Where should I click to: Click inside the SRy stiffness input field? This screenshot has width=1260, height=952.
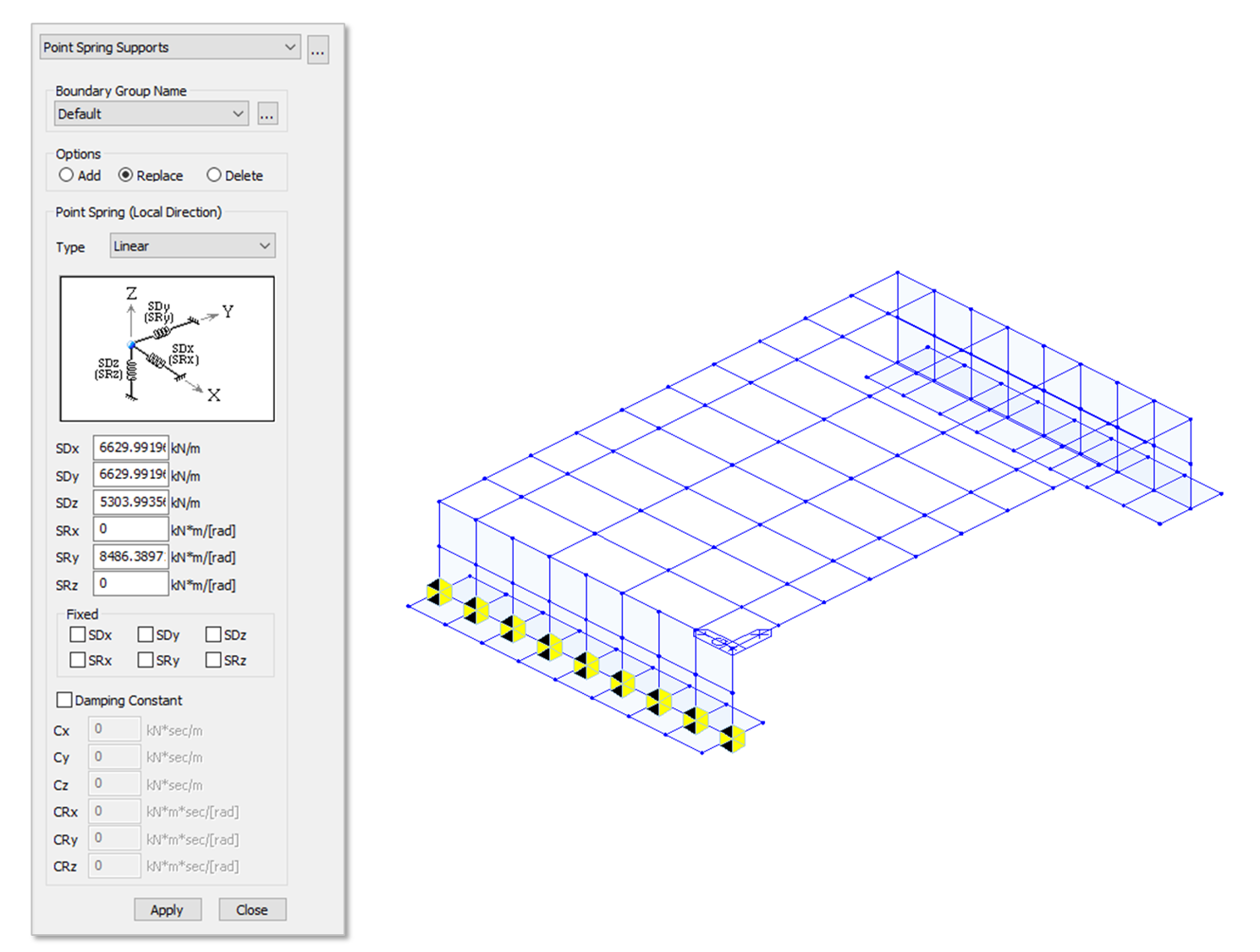[129, 556]
